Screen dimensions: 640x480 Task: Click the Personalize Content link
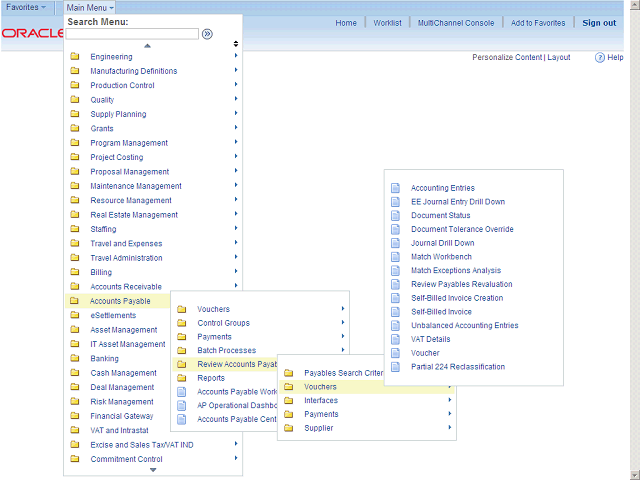click(506, 58)
